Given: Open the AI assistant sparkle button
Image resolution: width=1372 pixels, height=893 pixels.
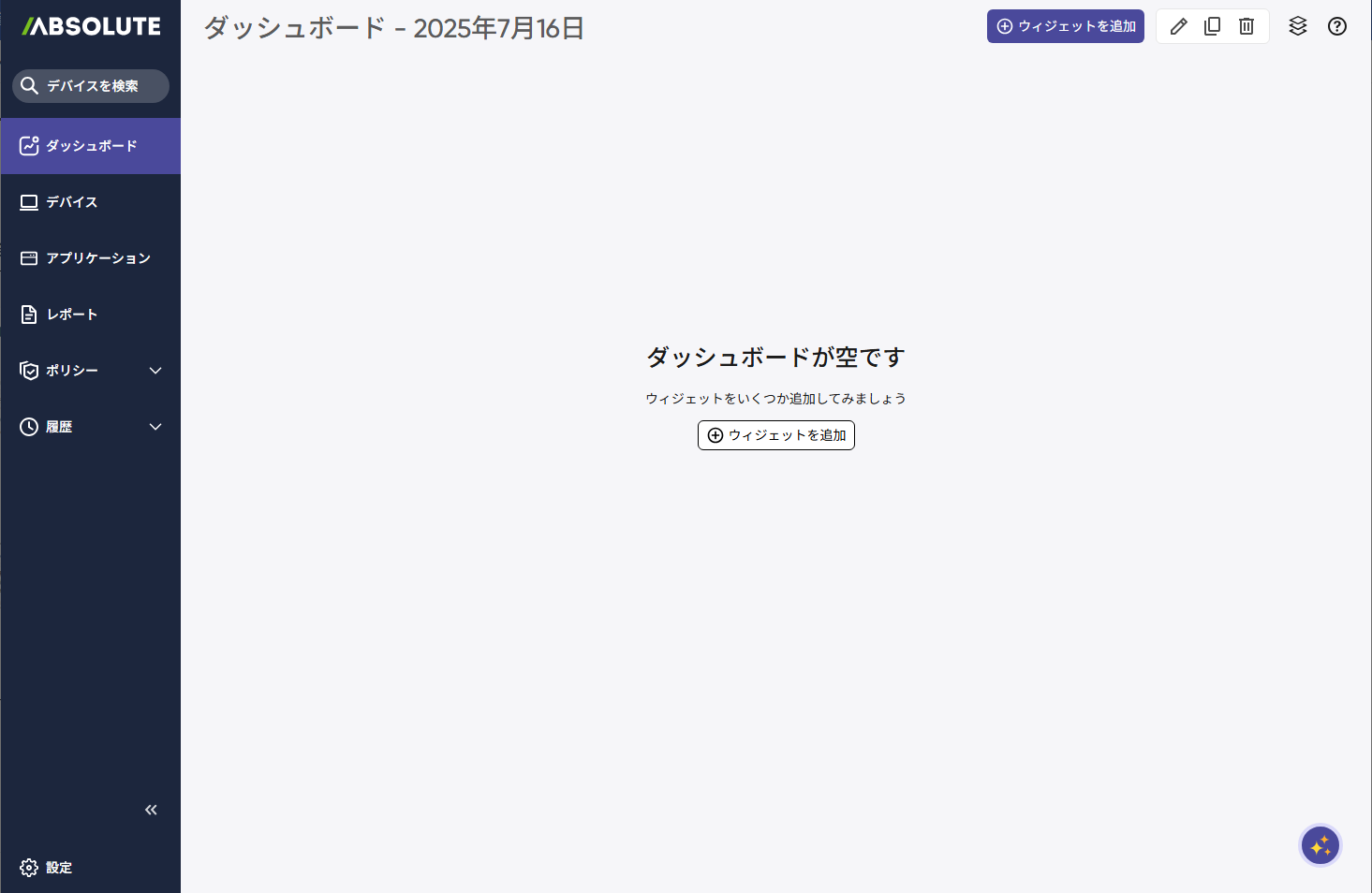Looking at the screenshot, I should pyautogui.click(x=1320, y=846).
